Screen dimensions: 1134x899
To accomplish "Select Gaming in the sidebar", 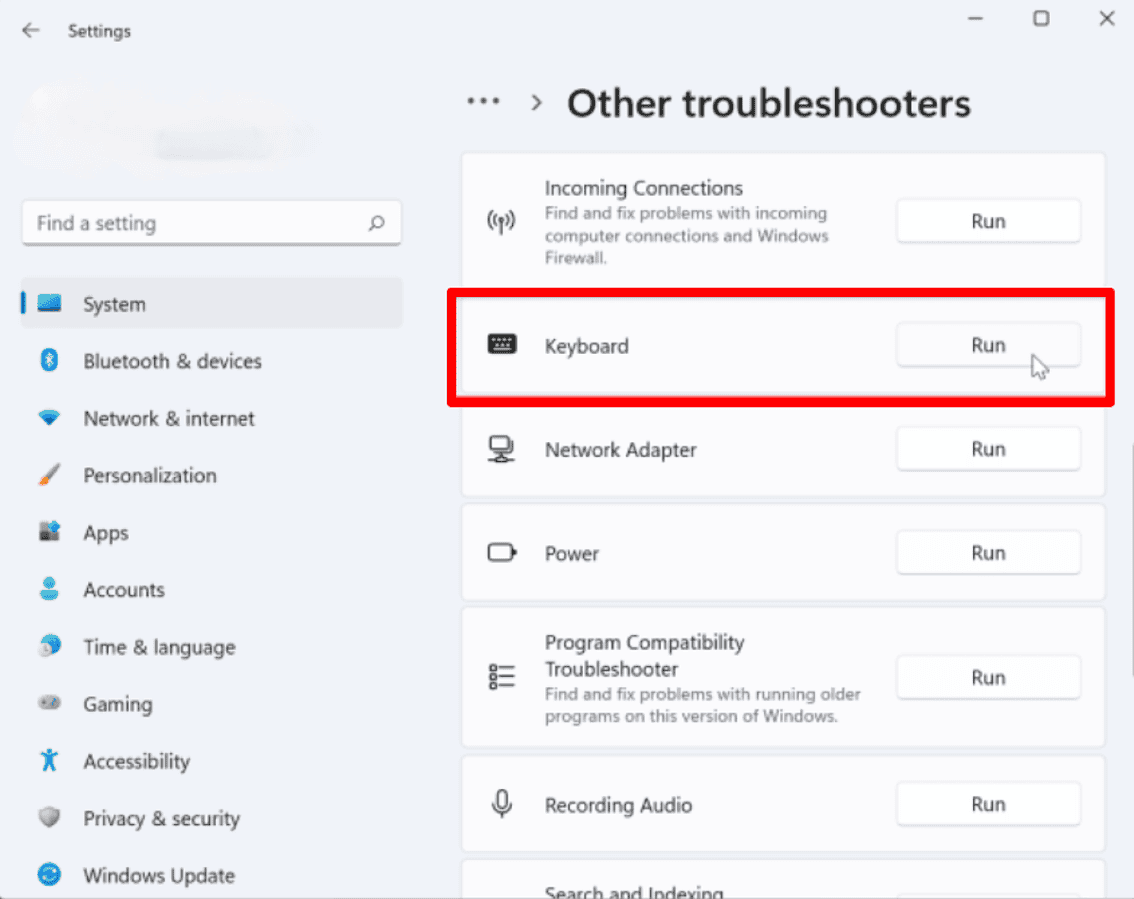I will pos(211,704).
